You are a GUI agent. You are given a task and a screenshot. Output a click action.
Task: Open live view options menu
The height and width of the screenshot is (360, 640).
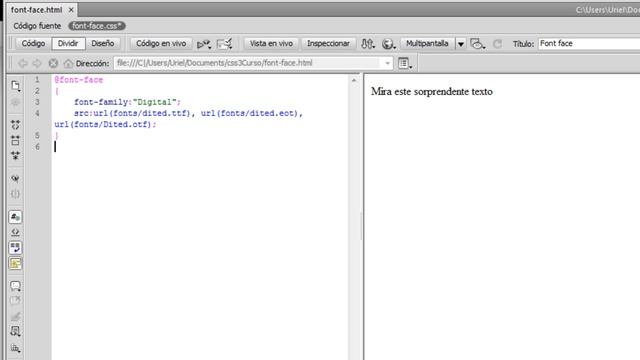[x=404, y=63]
